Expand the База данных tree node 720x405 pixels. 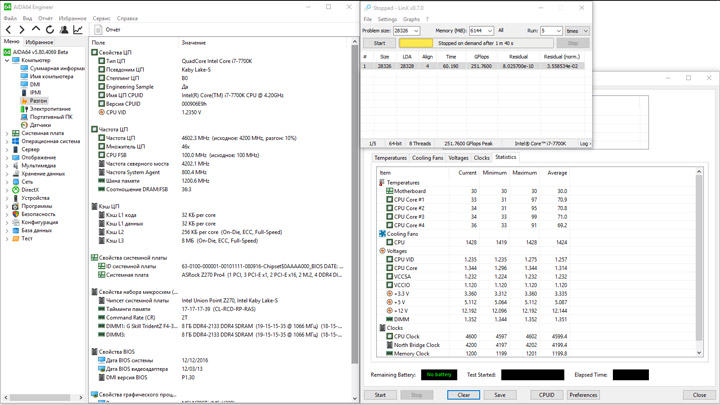(7, 231)
